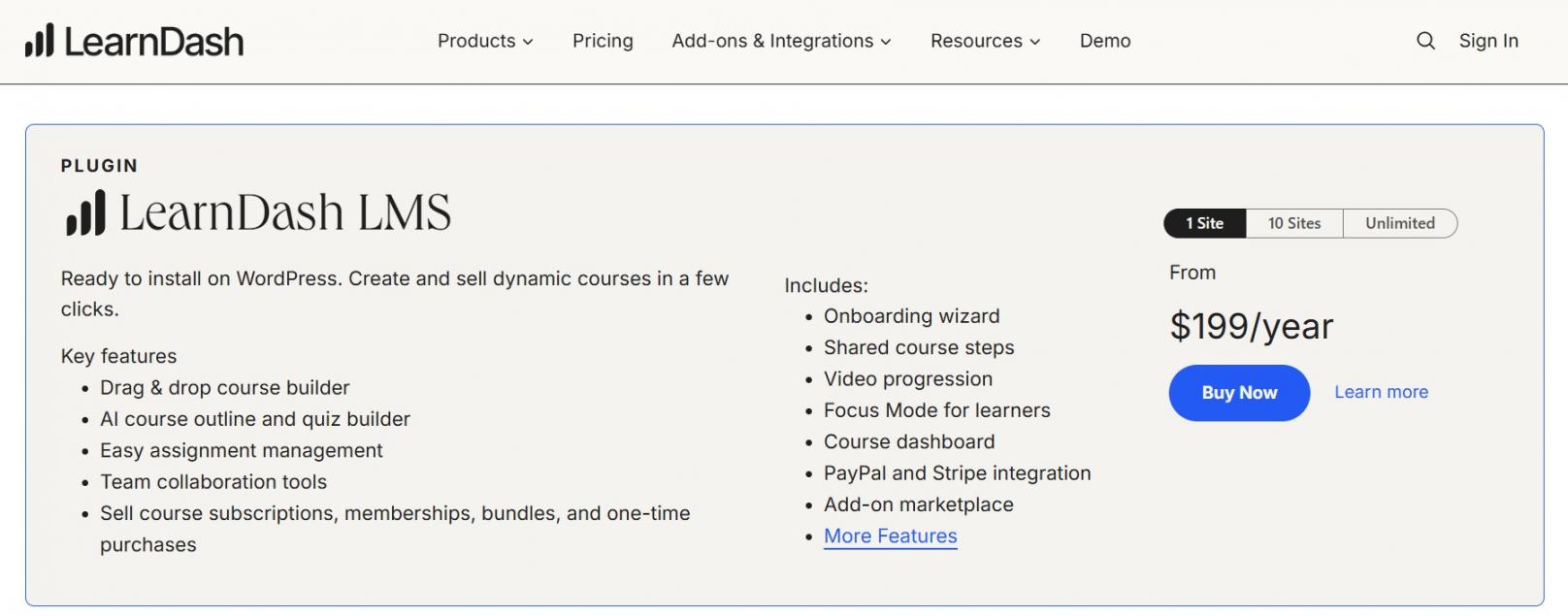The height and width of the screenshot is (616, 1568).
Task: Click 'Easy assignment management' feature
Action: [242, 450]
